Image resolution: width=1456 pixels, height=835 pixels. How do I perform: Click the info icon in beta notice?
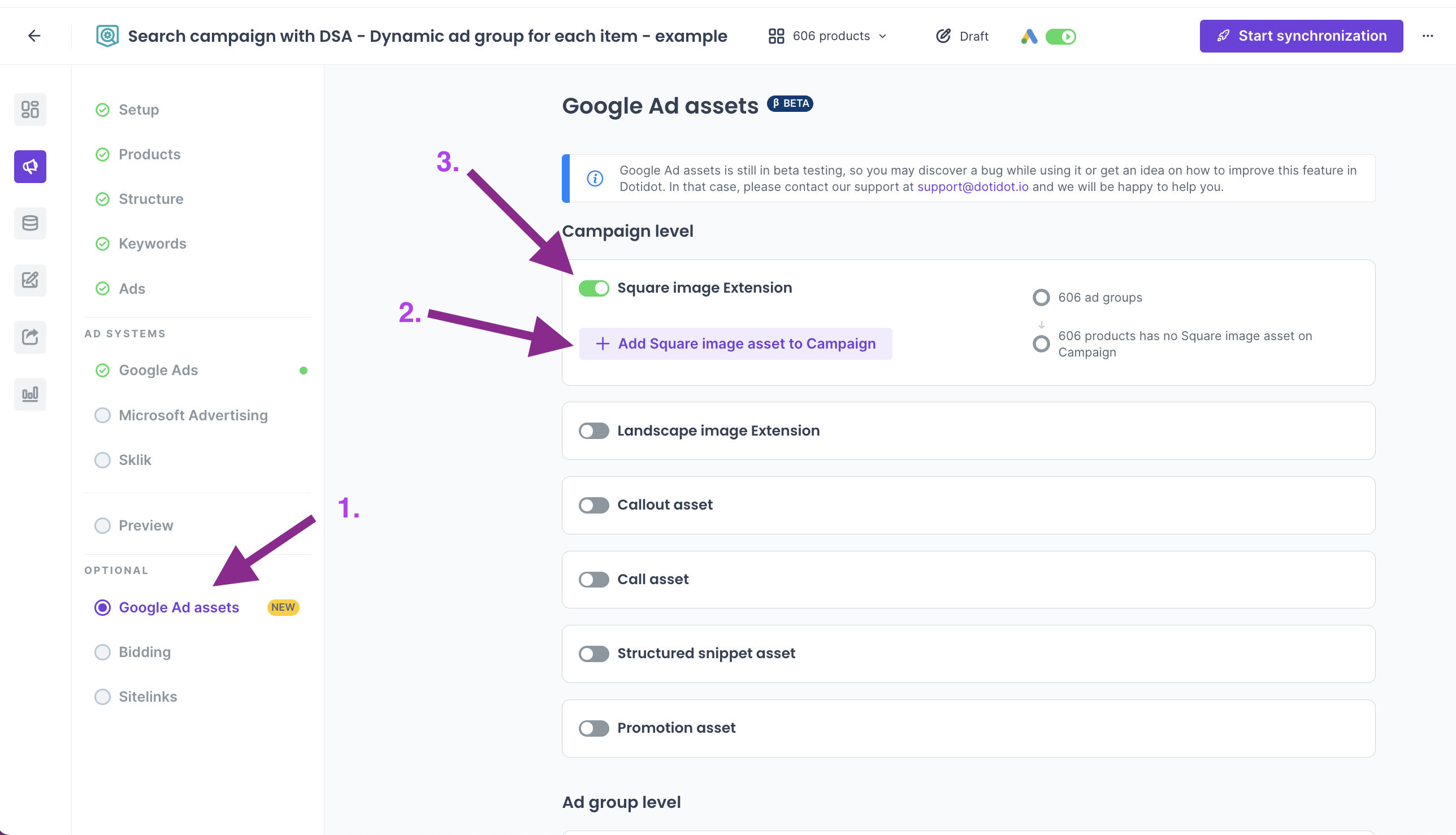click(595, 179)
